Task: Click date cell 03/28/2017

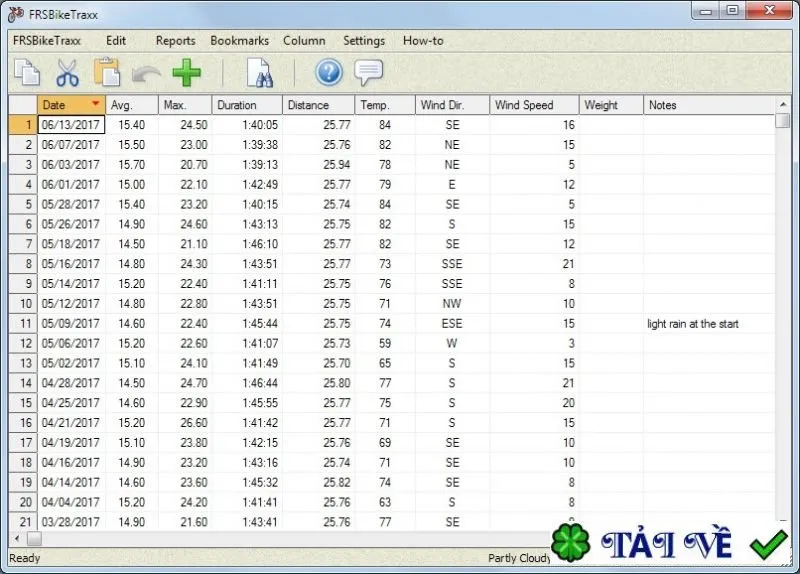Action: [x=71, y=521]
